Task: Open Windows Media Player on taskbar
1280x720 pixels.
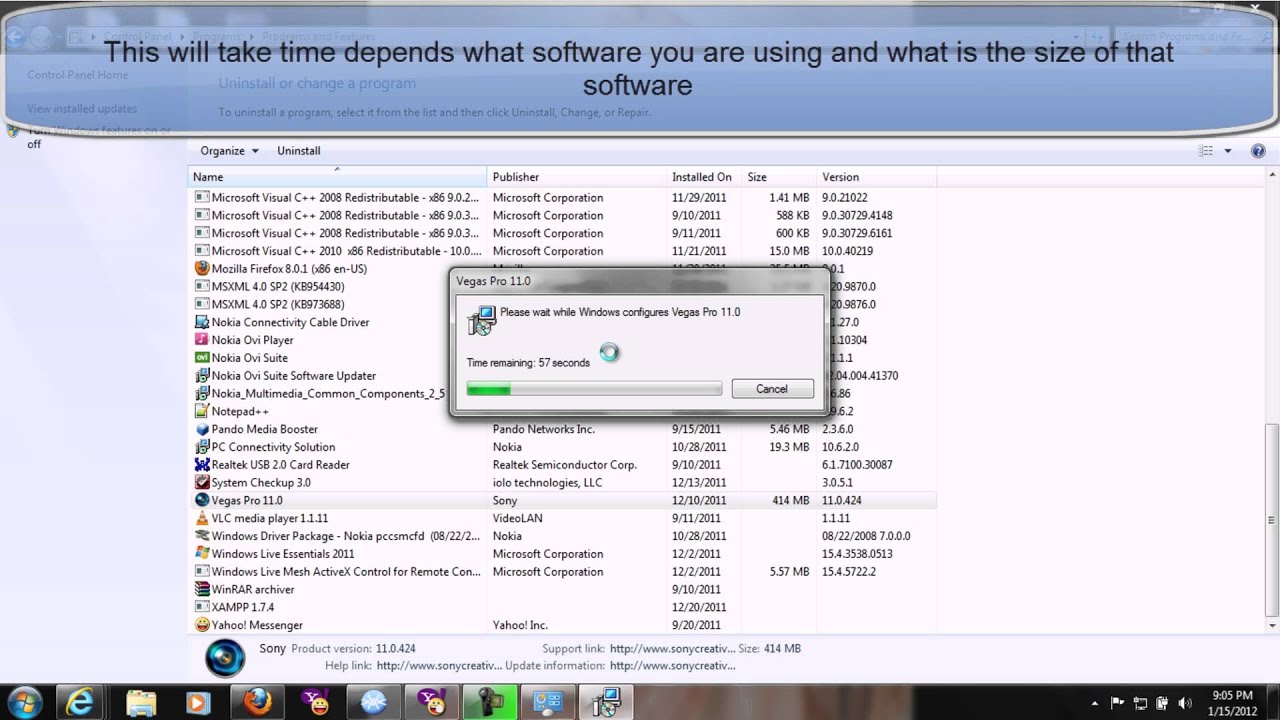Action: coord(199,703)
